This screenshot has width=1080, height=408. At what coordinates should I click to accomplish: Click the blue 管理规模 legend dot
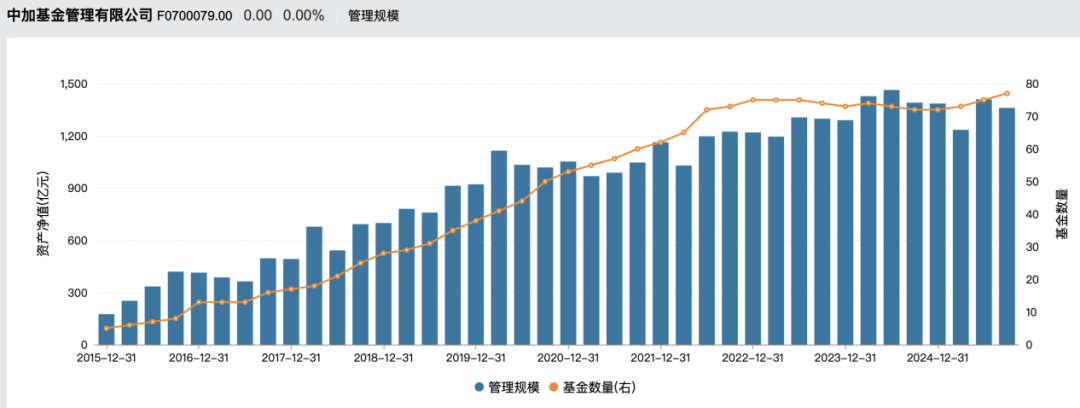click(479, 388)
